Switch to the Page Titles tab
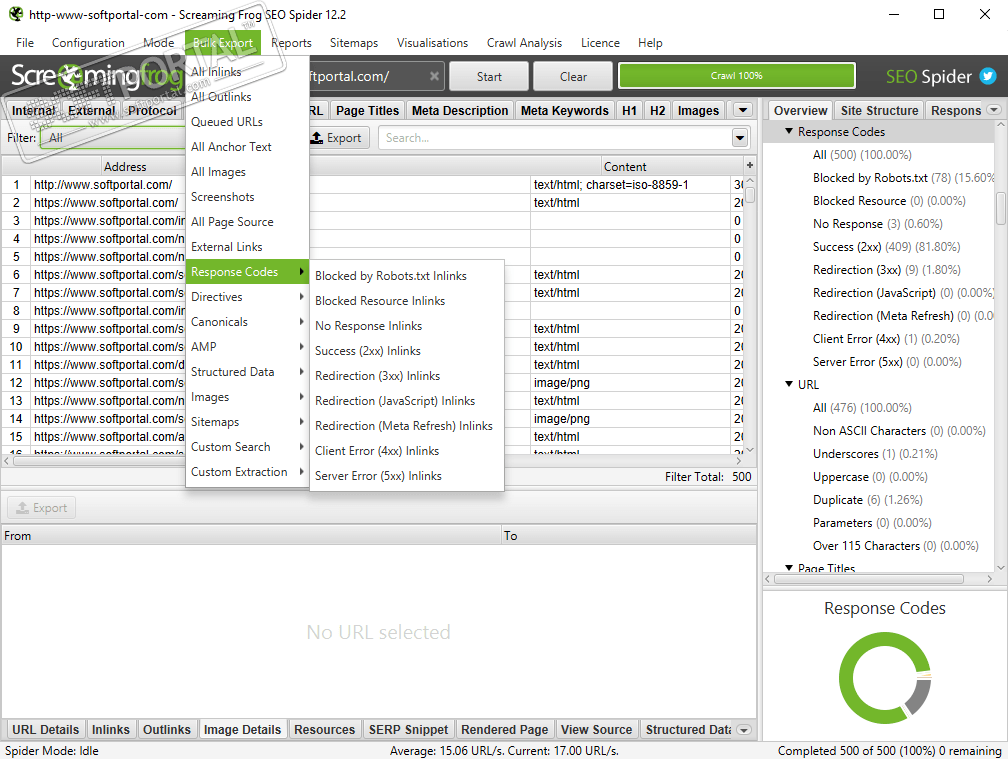Image resolution: width=1008 pixels, height=759 pixels. 367,111
